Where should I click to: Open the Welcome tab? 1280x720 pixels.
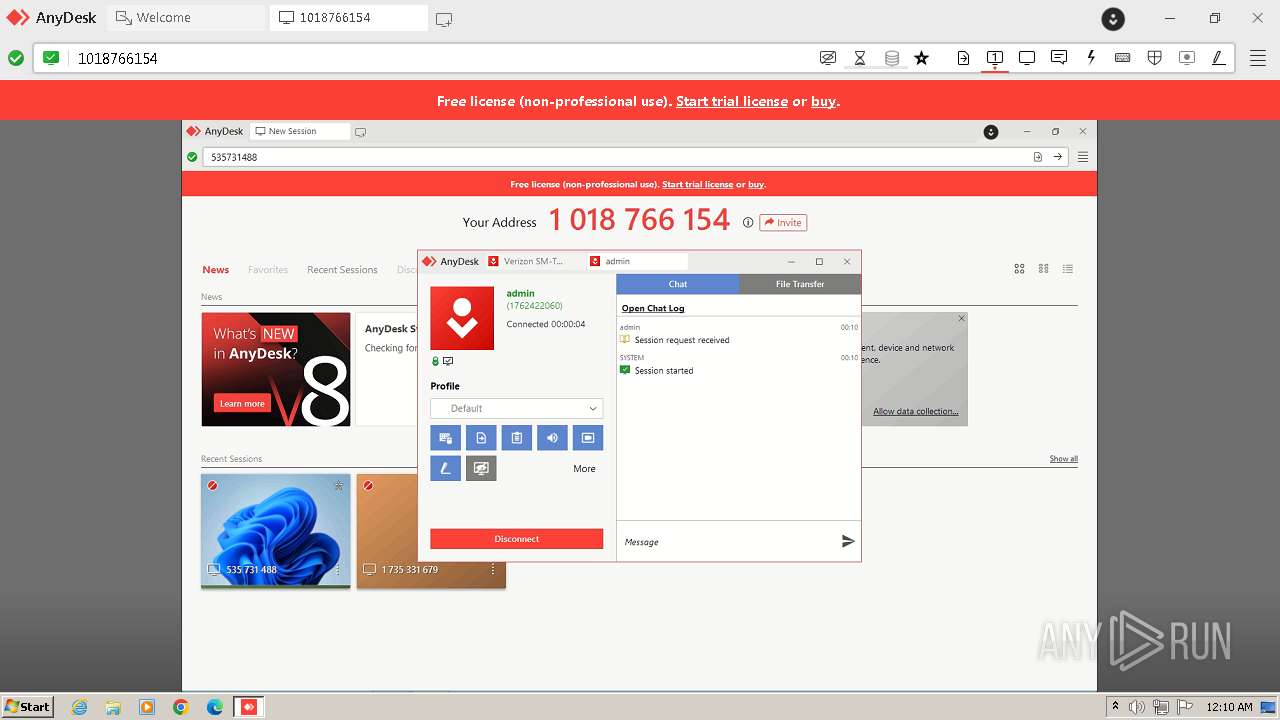[186, 18]
